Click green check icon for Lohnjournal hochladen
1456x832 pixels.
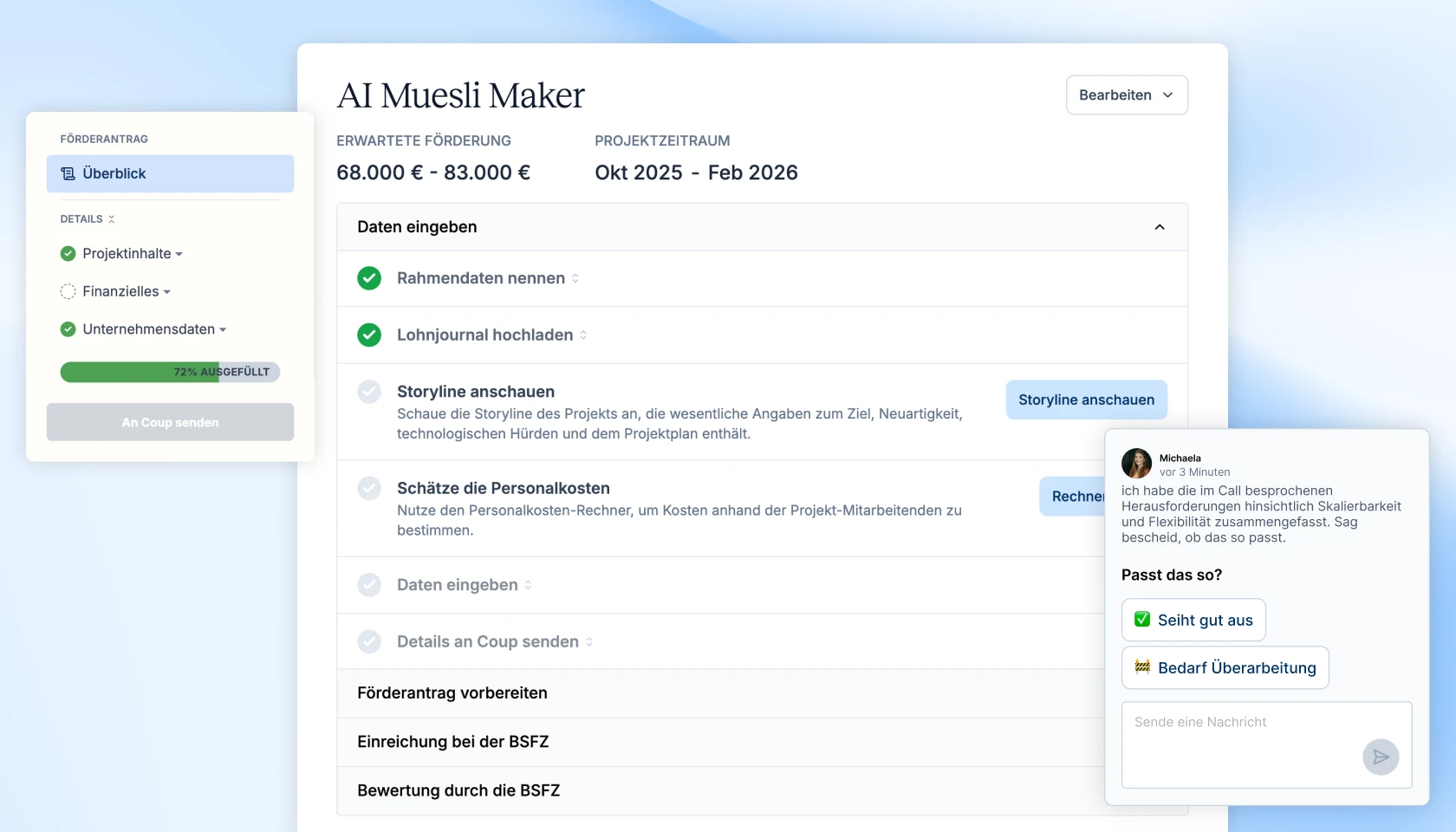[x=369, y=335]
